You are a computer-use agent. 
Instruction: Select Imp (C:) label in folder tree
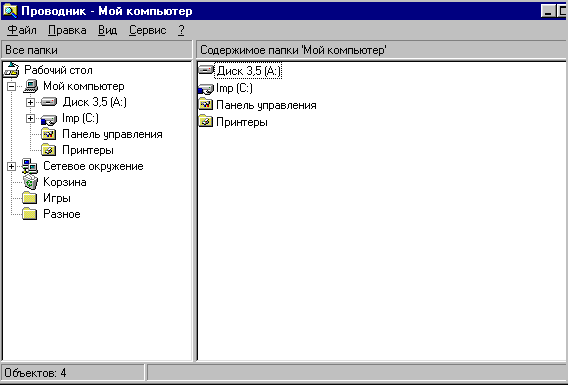pyautogui.click(x=80, y=118)
